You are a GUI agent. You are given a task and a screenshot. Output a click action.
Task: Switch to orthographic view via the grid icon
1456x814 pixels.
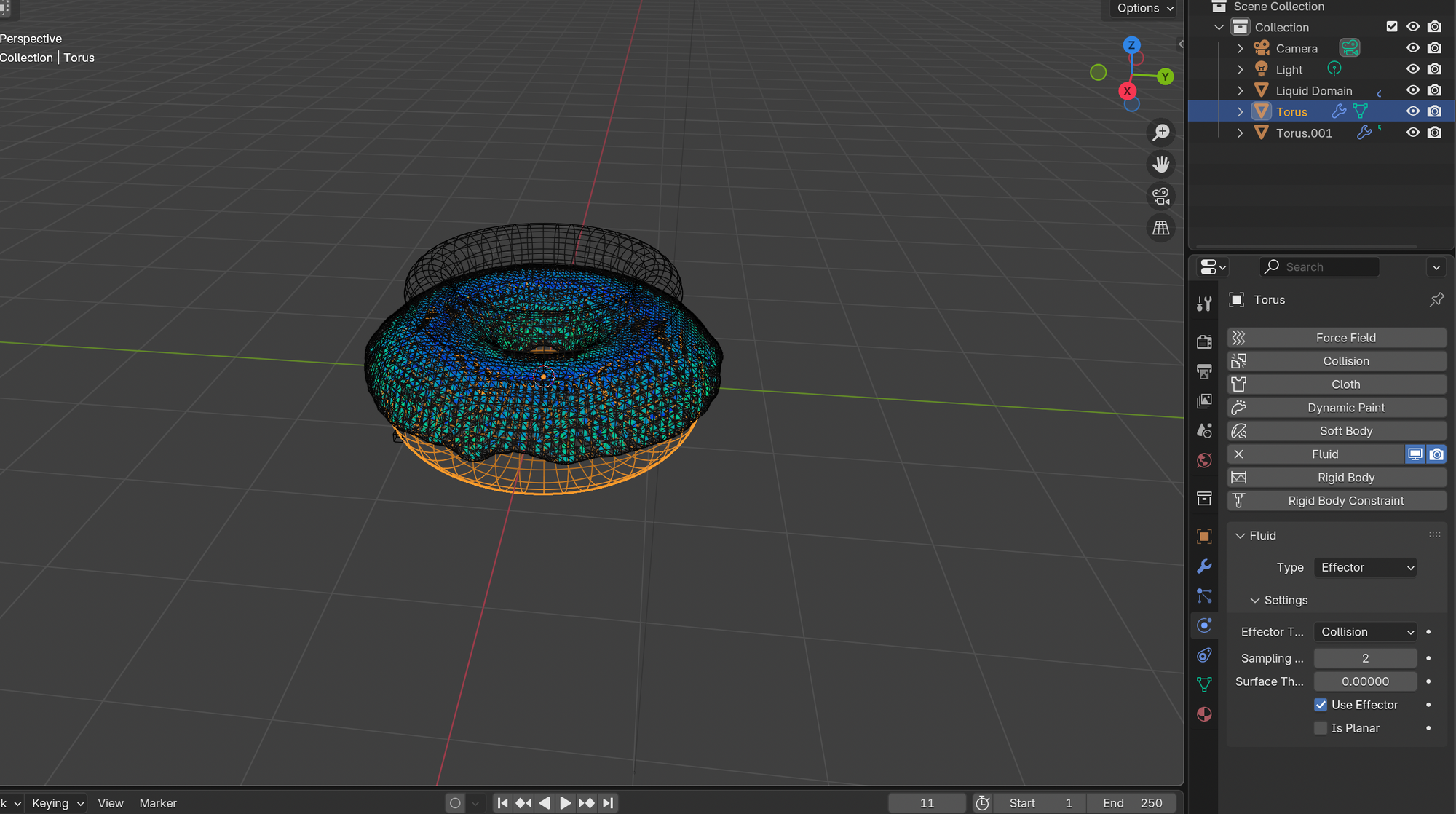pyautogui.click(x=1161, y=229)
